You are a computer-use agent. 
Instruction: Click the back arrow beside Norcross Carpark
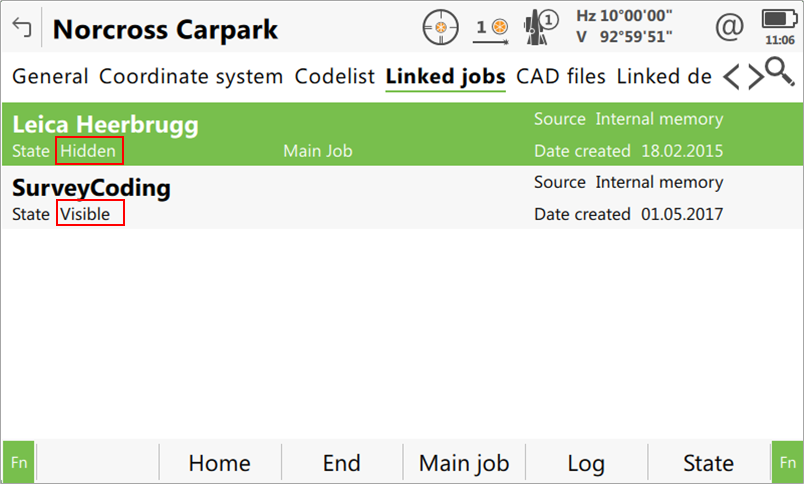(x=22, y=28)
